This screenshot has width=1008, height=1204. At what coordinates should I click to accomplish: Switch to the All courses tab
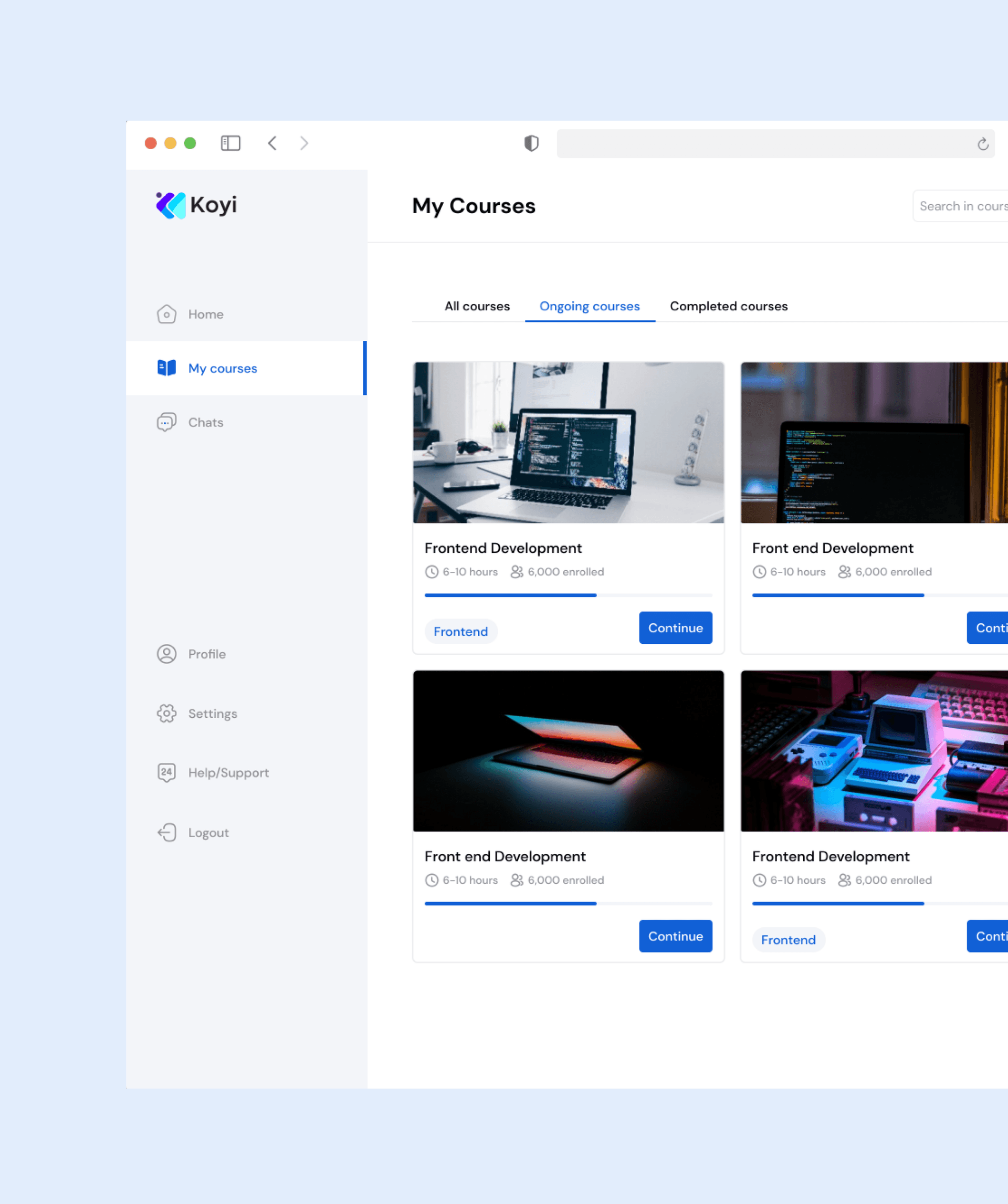477,306
